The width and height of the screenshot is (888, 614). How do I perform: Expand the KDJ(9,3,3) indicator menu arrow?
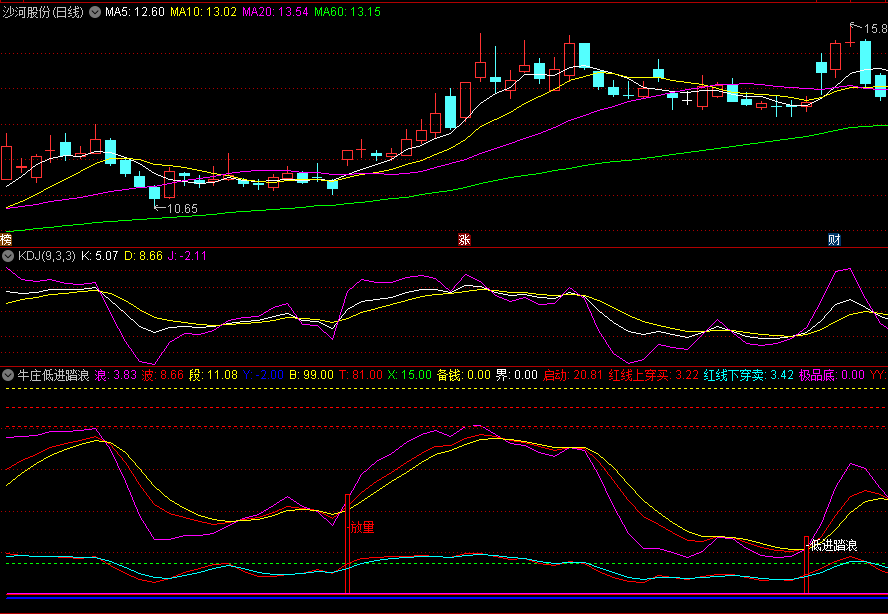pos(8,256)
